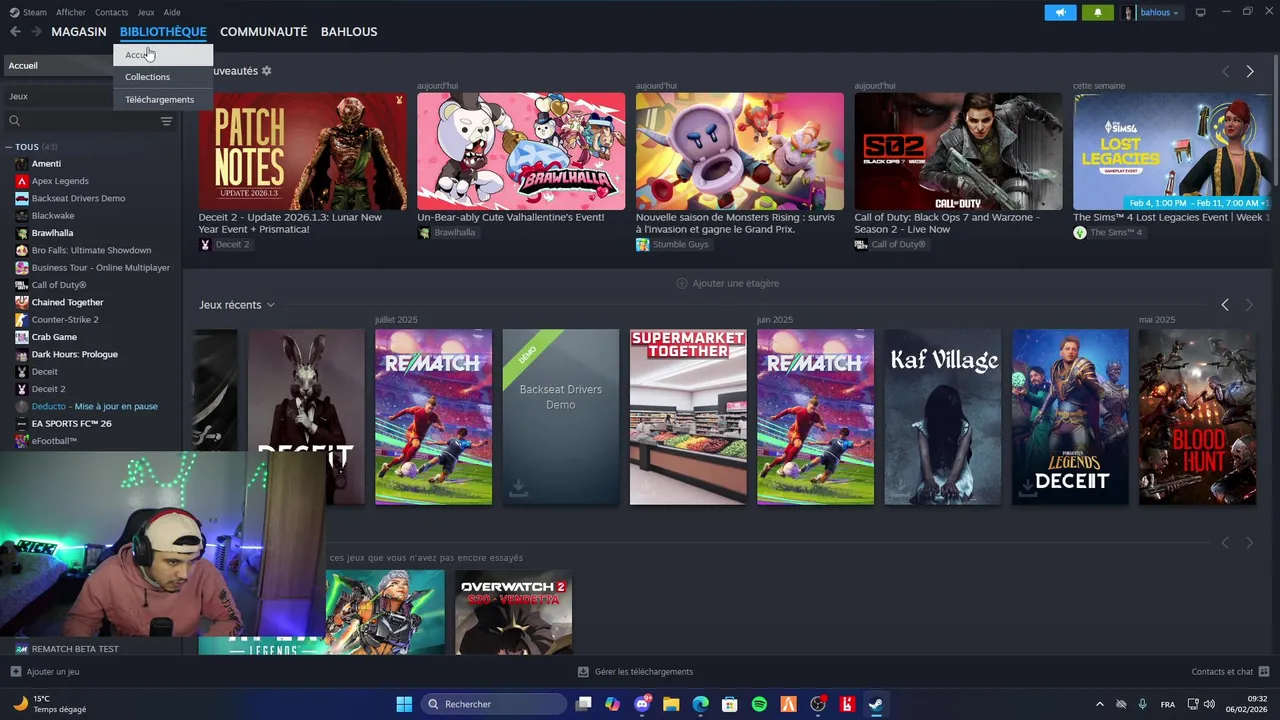
Task: Click the plus icon of Ajouter un jeu
Action: click(15, 672)
